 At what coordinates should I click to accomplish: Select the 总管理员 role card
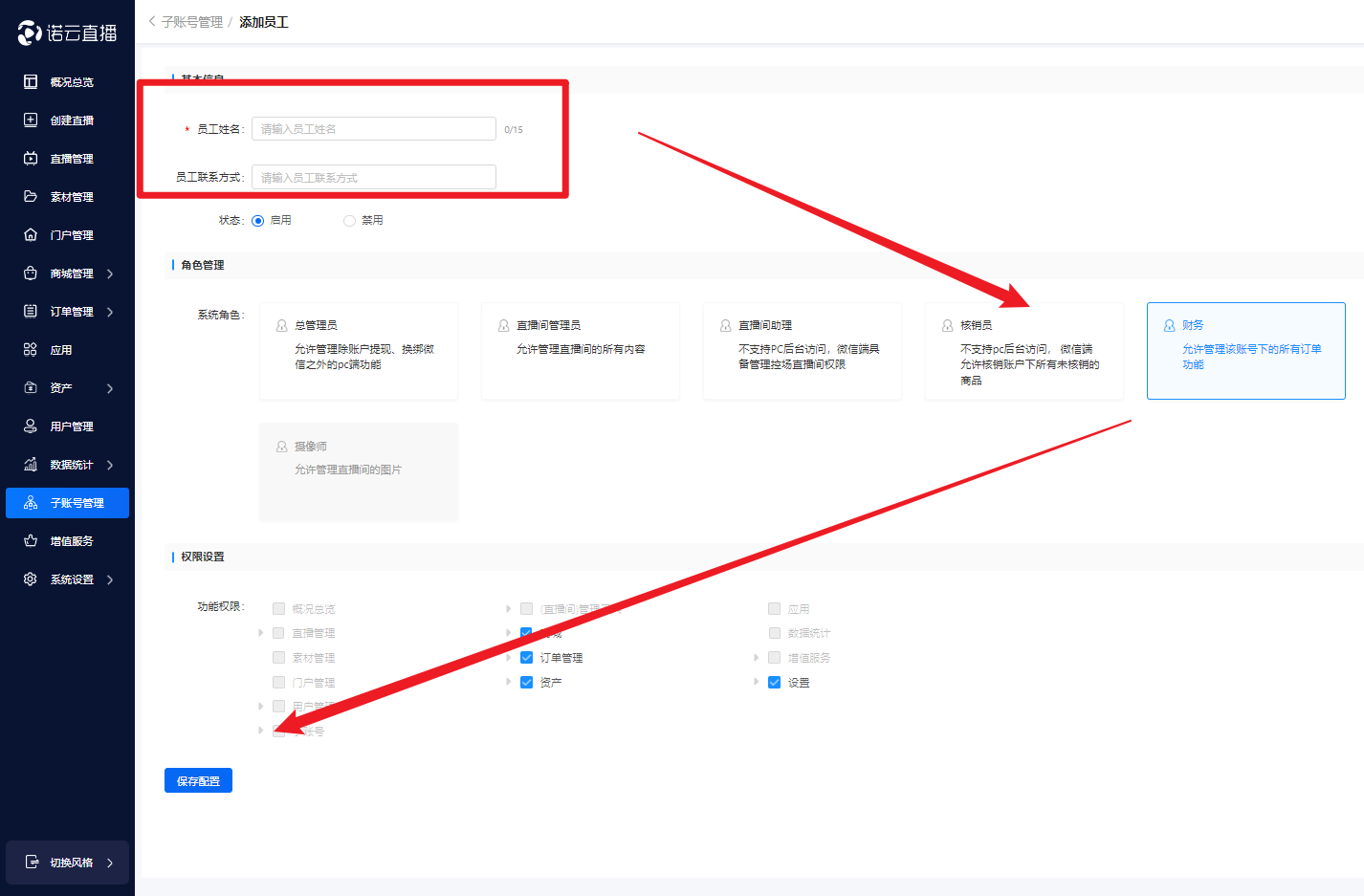[359, 350]
